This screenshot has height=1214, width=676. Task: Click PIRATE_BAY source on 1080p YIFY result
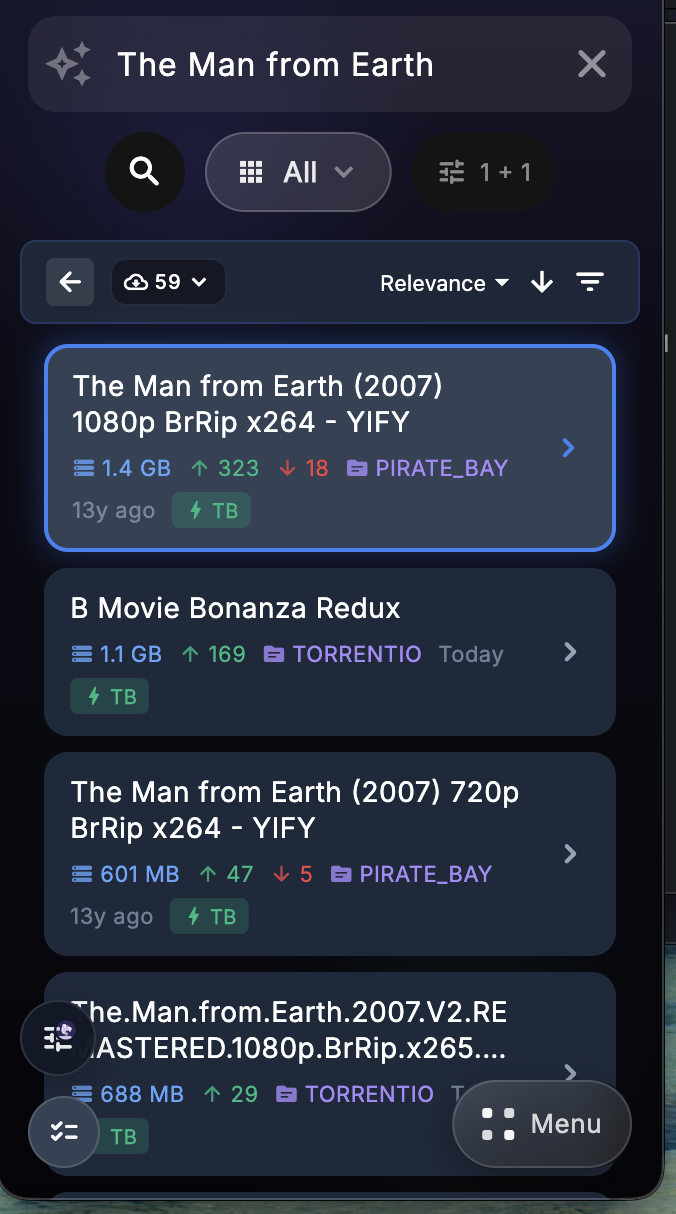pyautogui.click(x=427, y=468)
